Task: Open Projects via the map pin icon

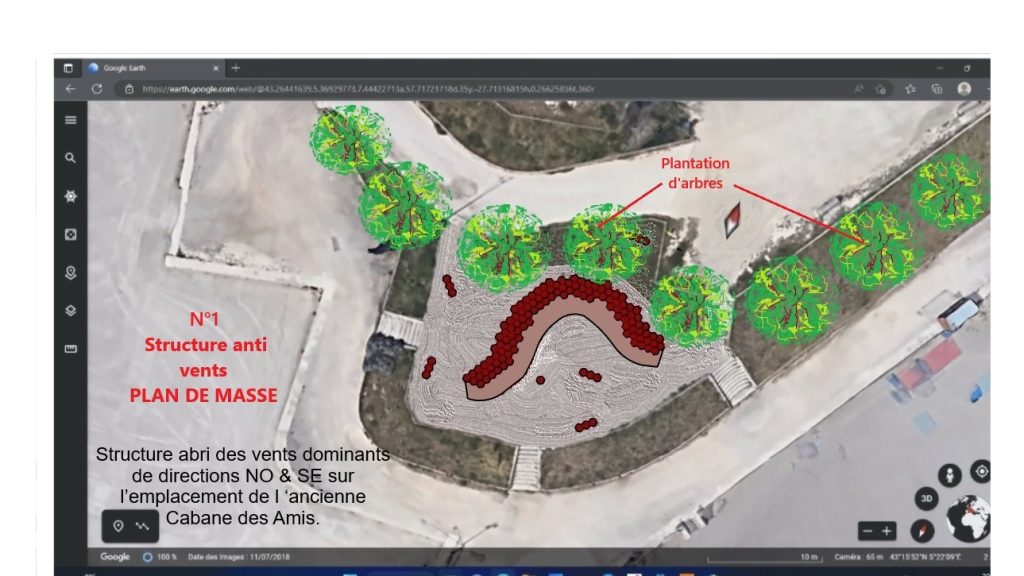Action: pos(70,273)
